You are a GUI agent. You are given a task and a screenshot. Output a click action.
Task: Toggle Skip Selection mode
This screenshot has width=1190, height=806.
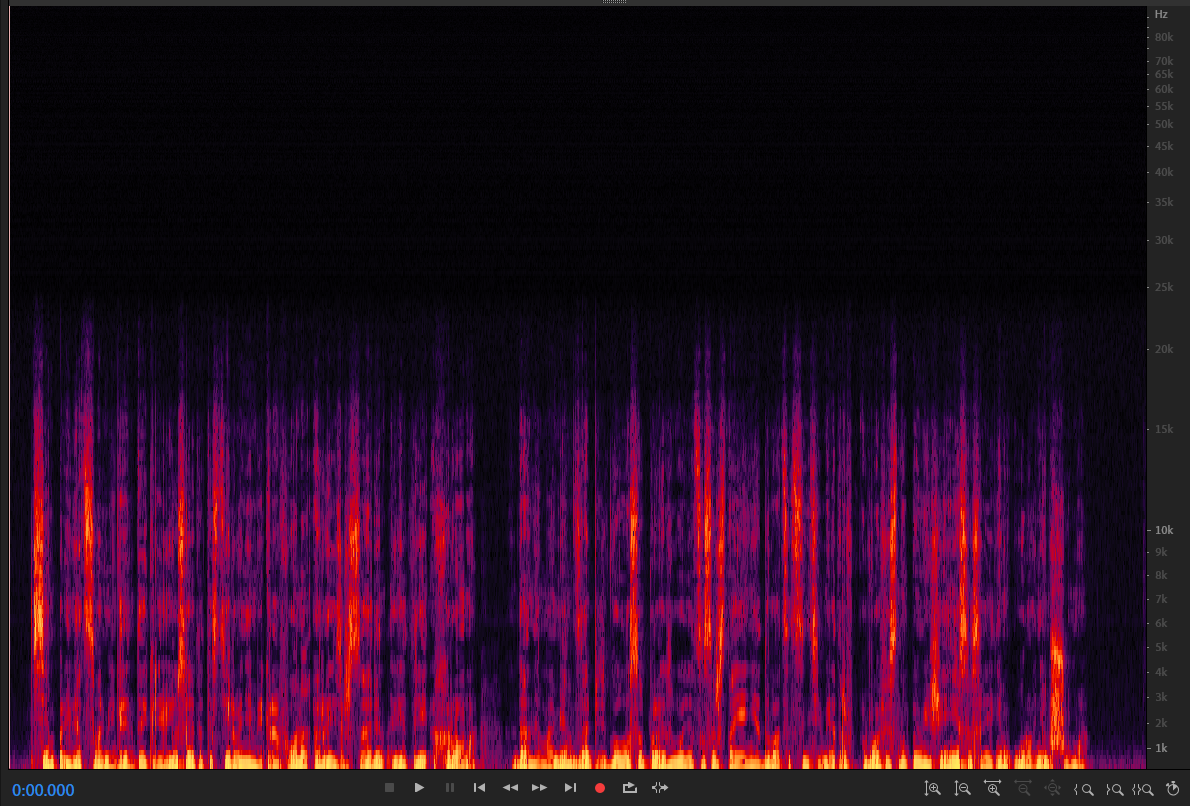pos(659,788)
